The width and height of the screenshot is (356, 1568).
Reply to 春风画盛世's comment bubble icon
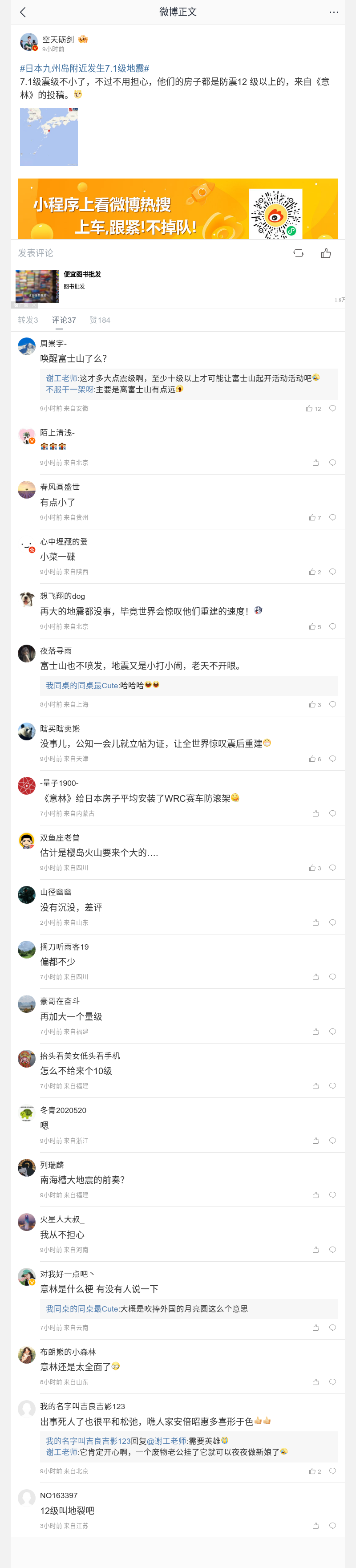(332, 517)
